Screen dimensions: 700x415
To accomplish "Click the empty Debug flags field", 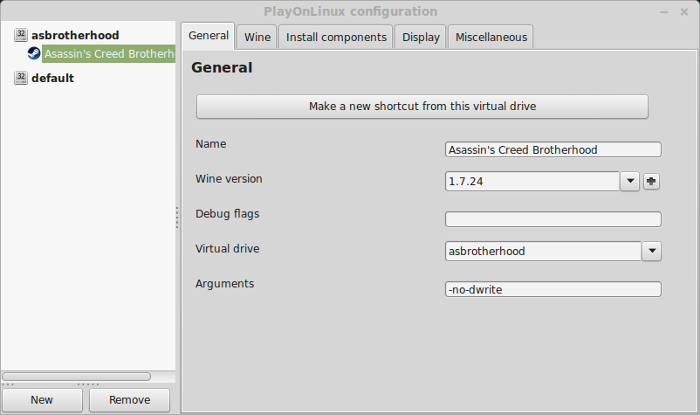I will coord(553,219).
